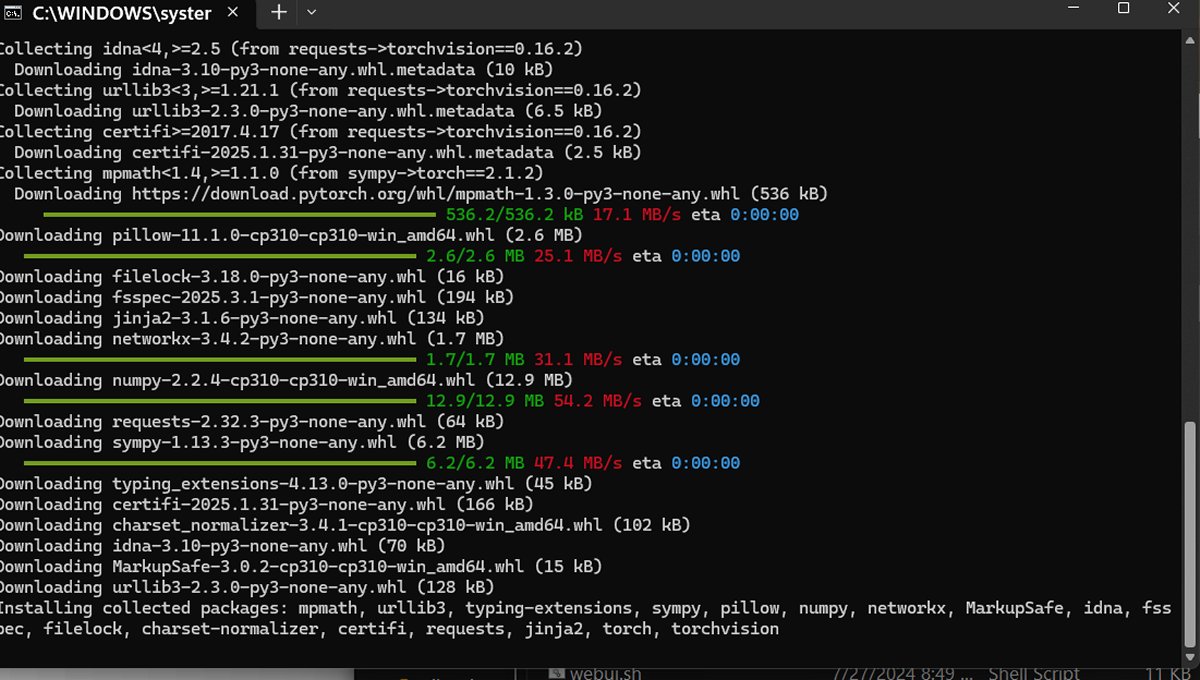Click 'Downloading typing_extensions-4.13.0' line

[x=296, y=484]
